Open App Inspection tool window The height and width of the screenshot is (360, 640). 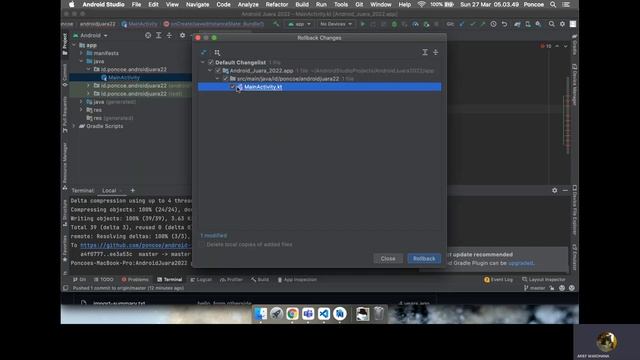coord(297,280)
